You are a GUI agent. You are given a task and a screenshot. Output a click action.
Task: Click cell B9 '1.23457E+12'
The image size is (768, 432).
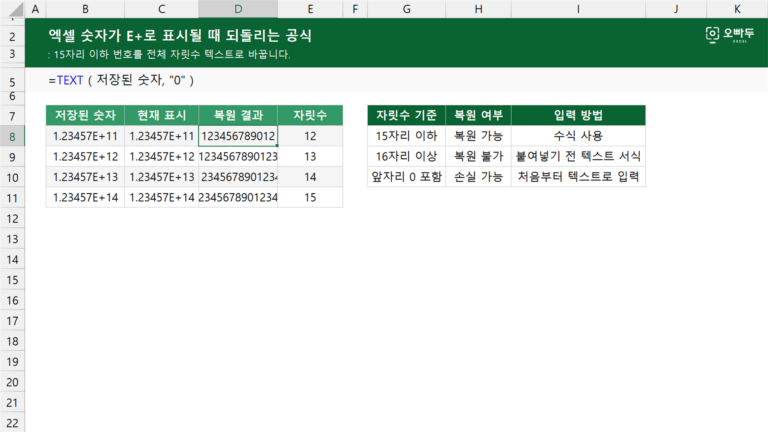coord(85,157)
